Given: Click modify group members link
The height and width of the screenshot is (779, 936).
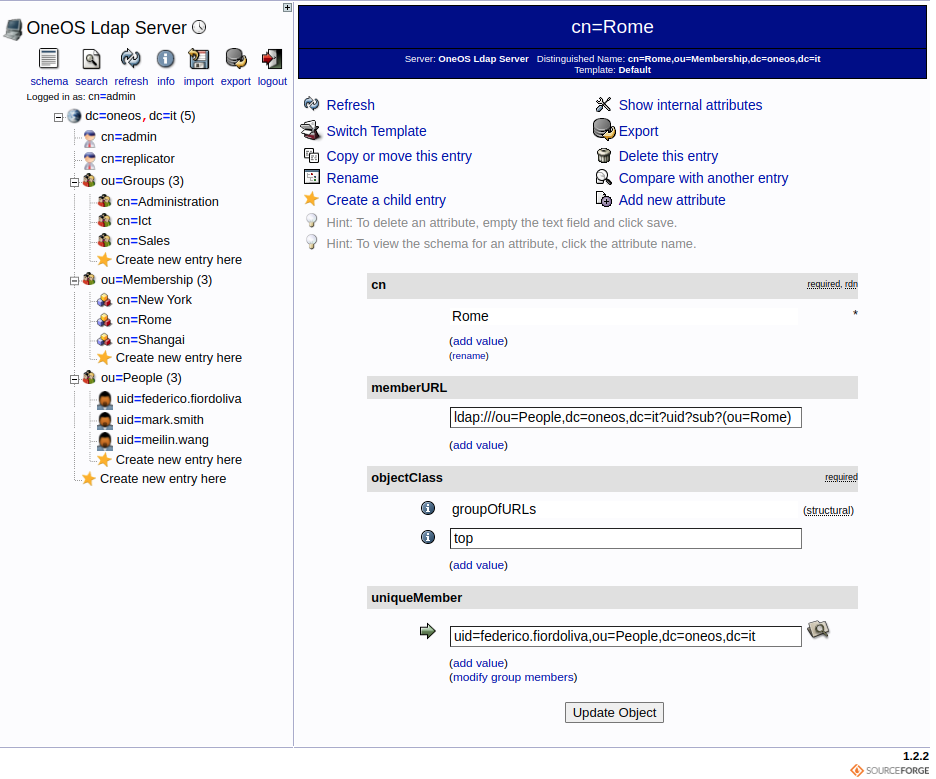Looking at the screenshot, I should click(513, 678).
